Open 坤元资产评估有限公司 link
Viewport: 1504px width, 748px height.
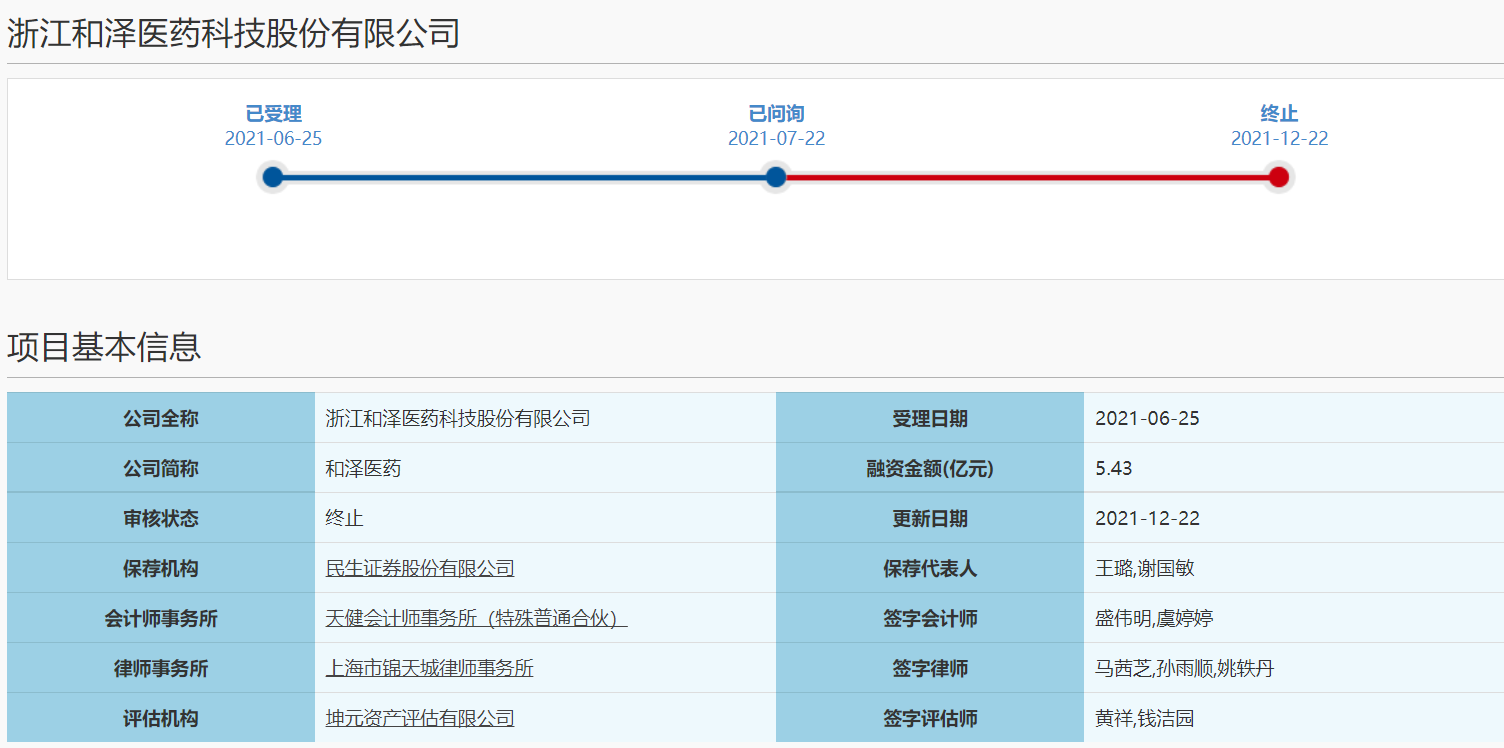point(420,718)
